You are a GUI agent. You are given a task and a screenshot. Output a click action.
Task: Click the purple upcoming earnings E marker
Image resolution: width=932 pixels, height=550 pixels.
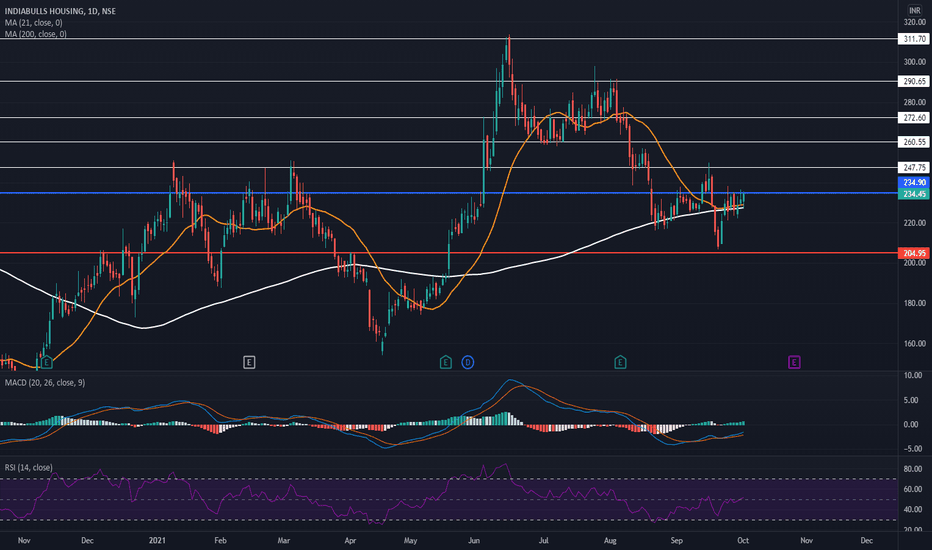[794, 362]
